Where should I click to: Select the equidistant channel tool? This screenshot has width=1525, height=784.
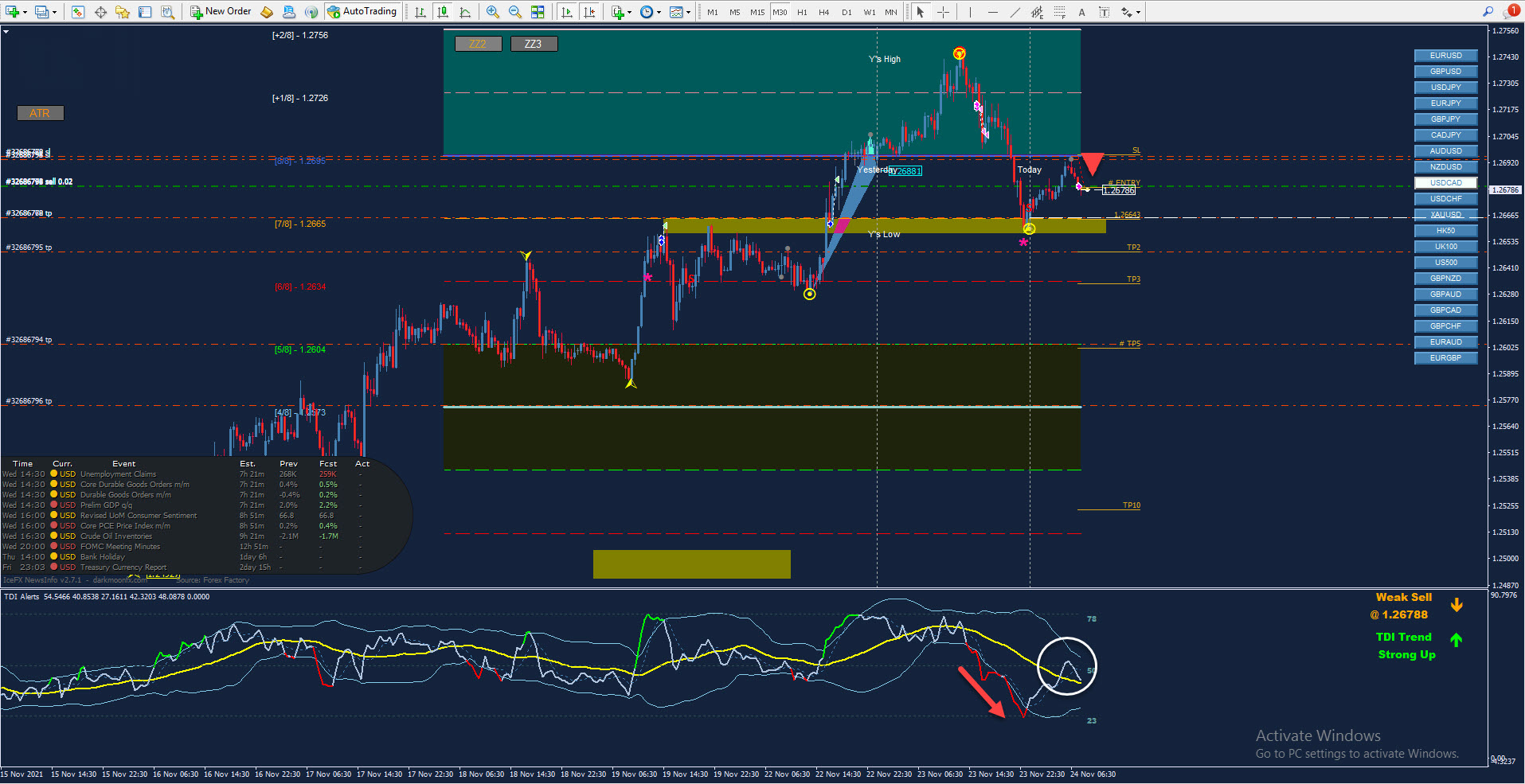click(1037, 12)
